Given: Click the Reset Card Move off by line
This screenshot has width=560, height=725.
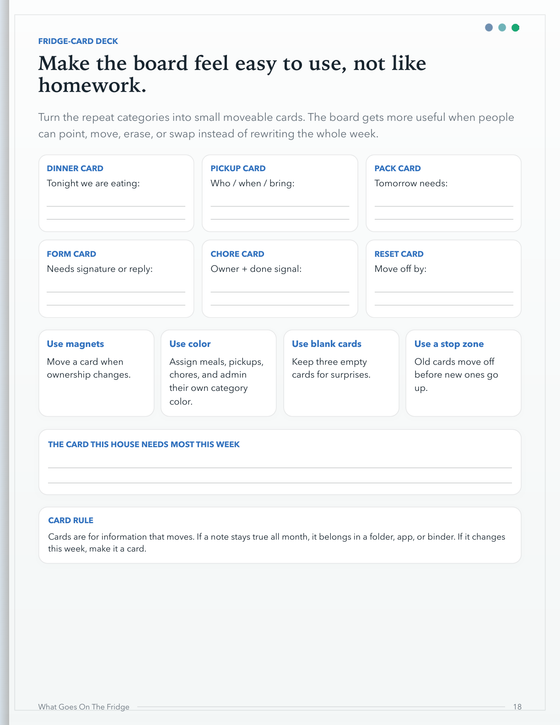Looking at the screenshot, I should pyautogui.click(x=444, y=292).
